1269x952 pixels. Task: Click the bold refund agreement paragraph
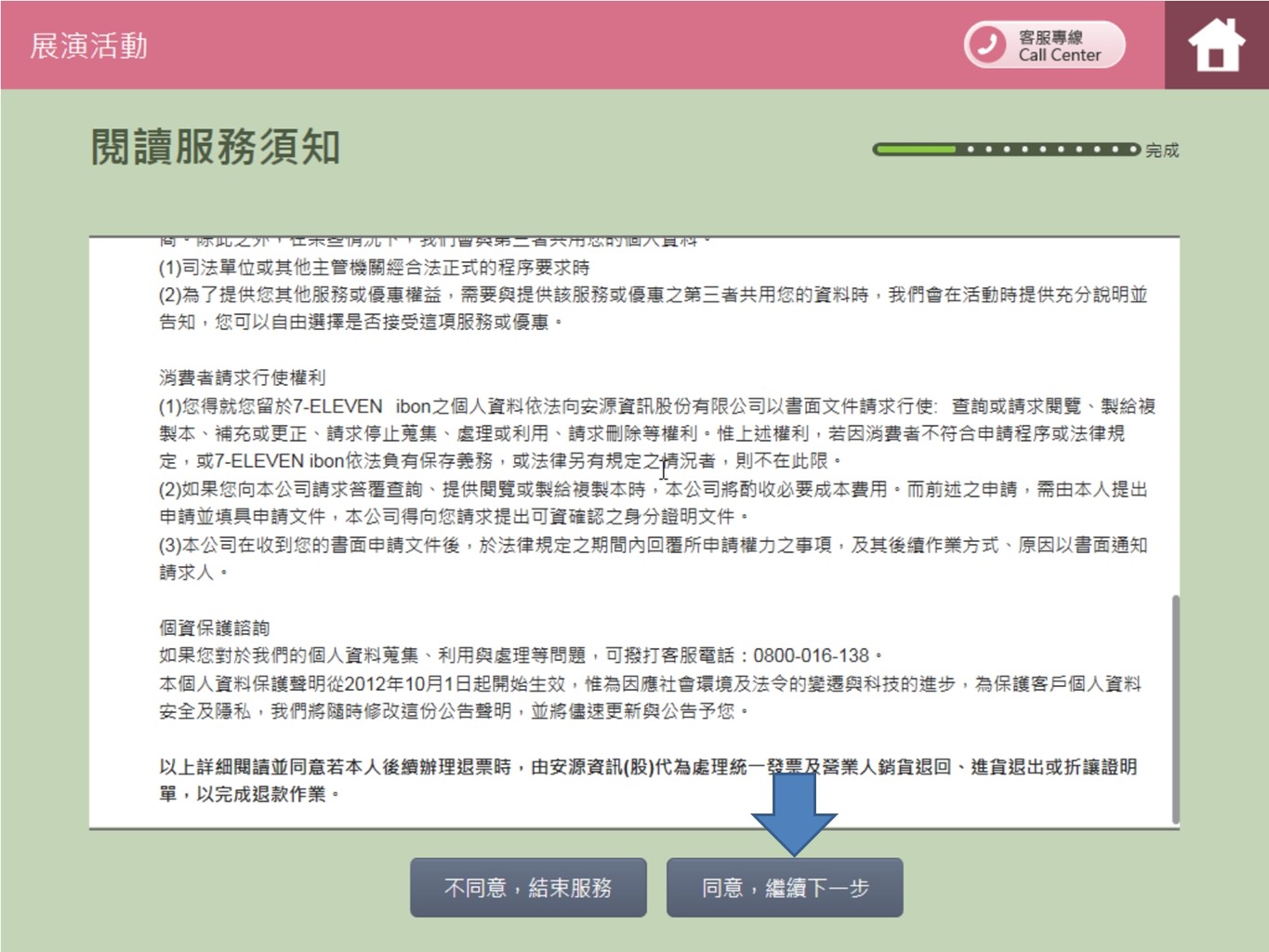point(648,780)
